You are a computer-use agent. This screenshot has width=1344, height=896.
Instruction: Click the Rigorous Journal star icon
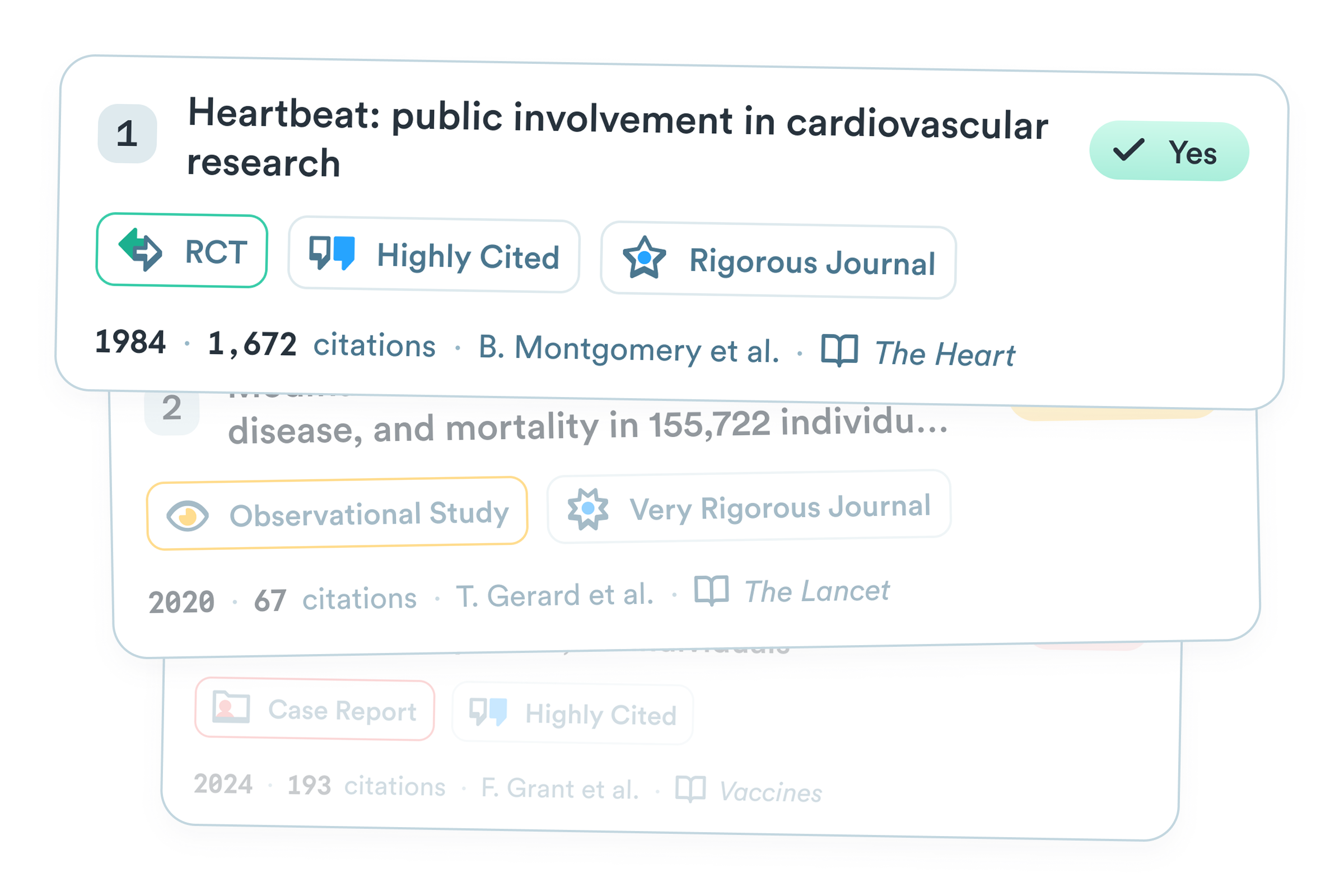pyautogui.click(x=645, y=258)
